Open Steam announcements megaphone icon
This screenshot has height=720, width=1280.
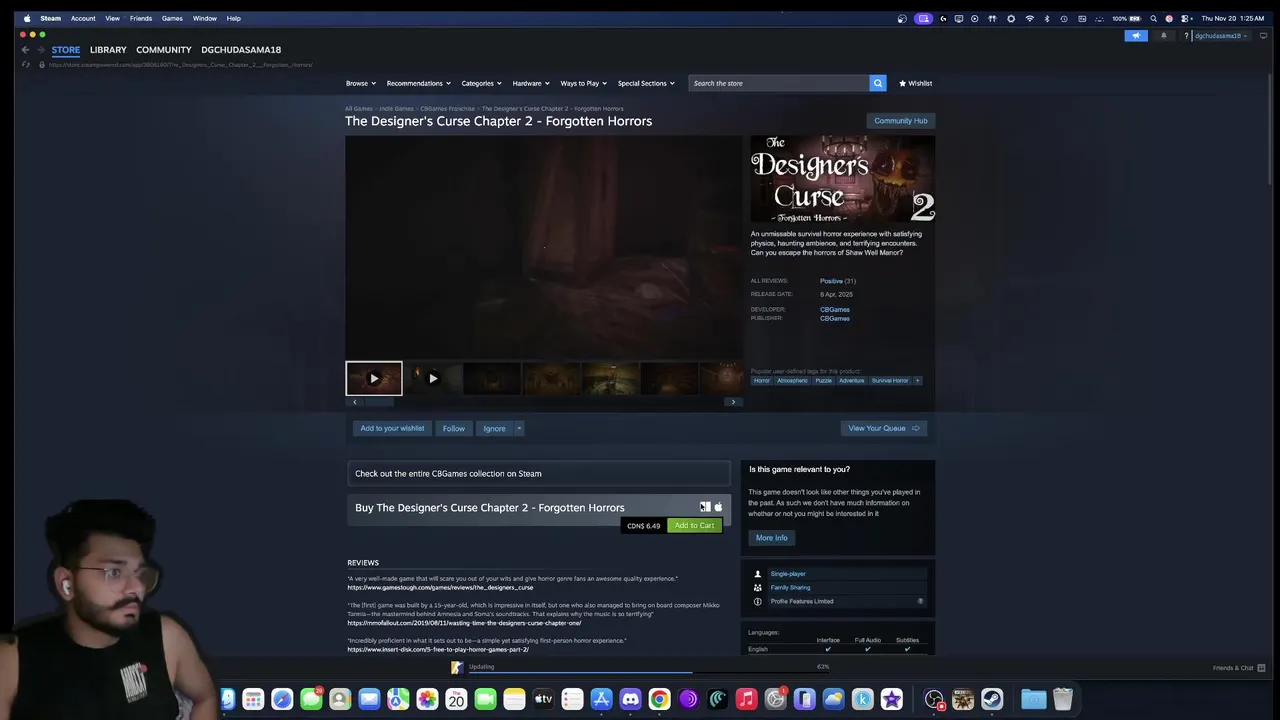tap(1135, 36)
